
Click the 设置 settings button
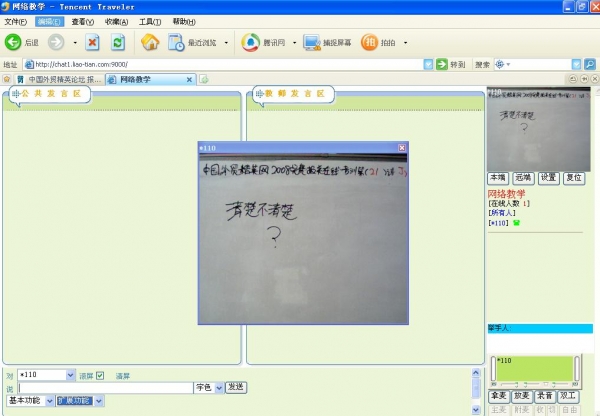[x=548, y=177]
